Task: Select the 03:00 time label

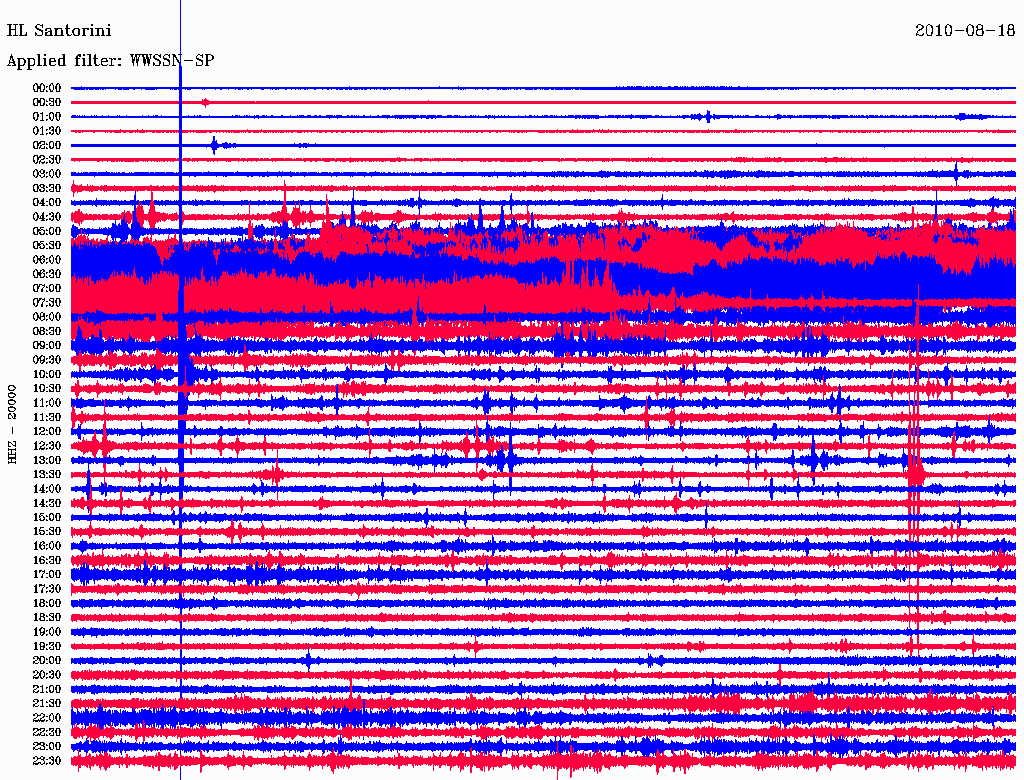Action: click(x=47, y=174)
